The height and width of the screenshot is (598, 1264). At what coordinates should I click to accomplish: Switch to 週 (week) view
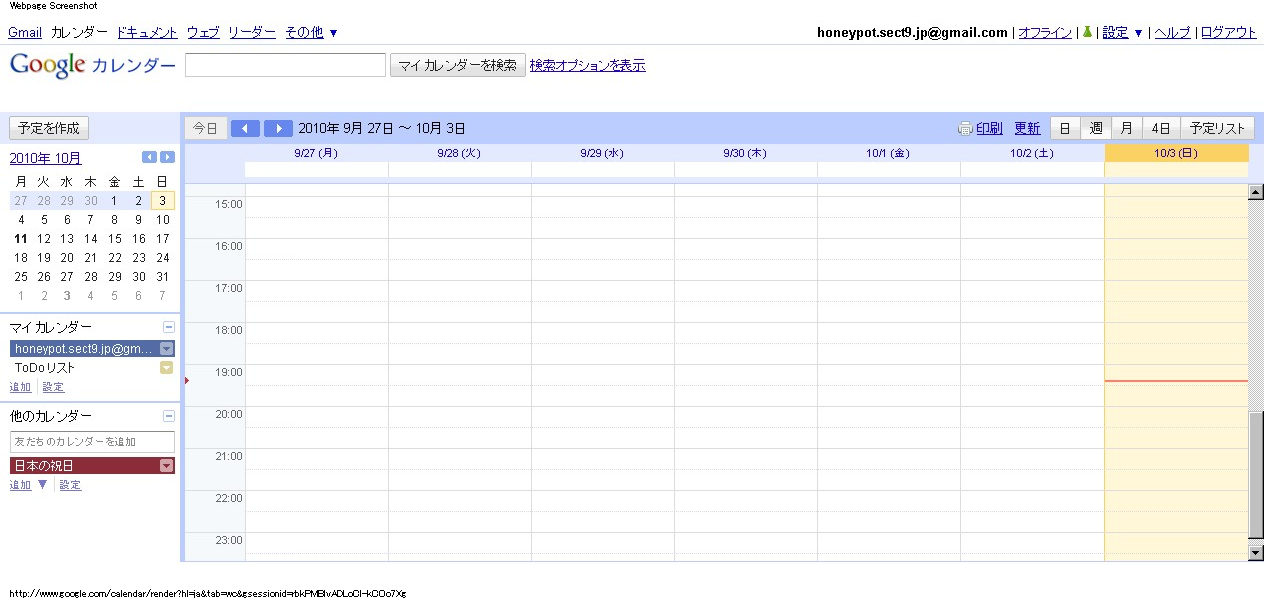click(x=1096, y=128)
